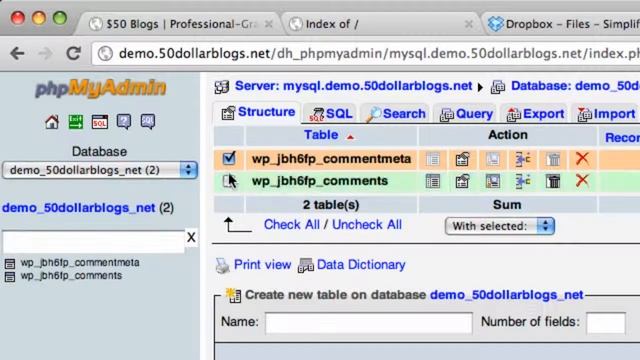Check the wp_jbh6fp_comments checkbox
This screenshot has height=360, width=640.
pyautogui.click(x=228, y=181)
